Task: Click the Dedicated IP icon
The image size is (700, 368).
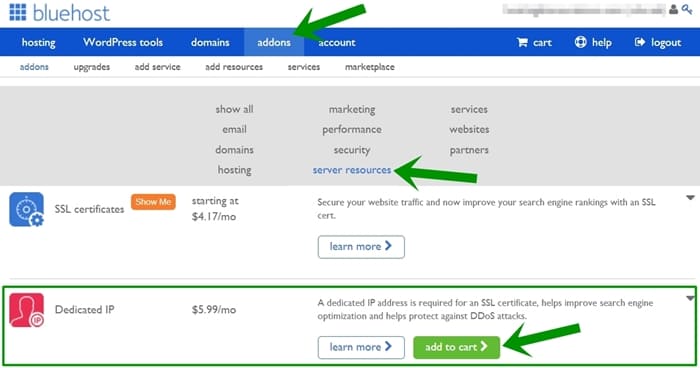Action: (26, 310)
